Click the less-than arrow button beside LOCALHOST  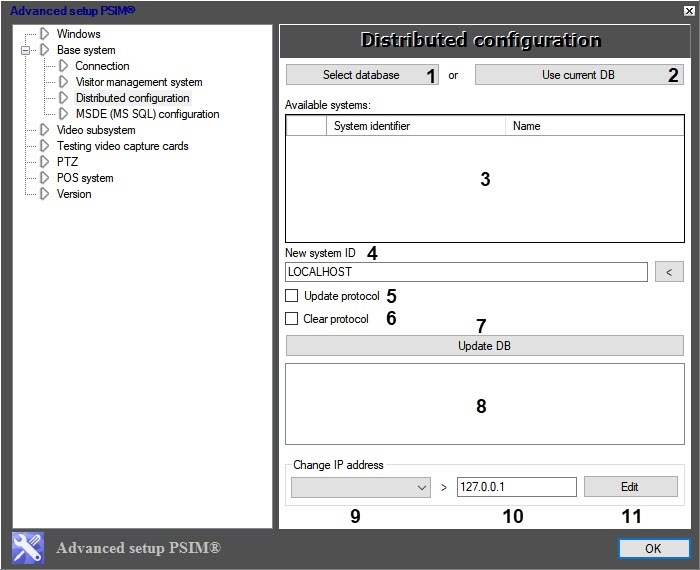click(669, 272)
